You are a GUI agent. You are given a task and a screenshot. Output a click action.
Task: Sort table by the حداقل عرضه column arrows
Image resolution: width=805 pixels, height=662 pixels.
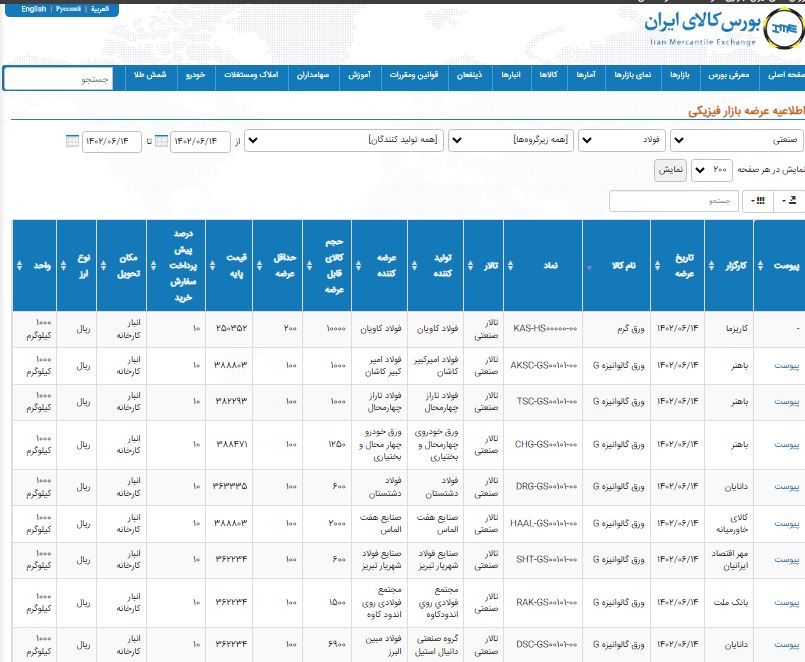pyautogui.click(x=259, y=266)
